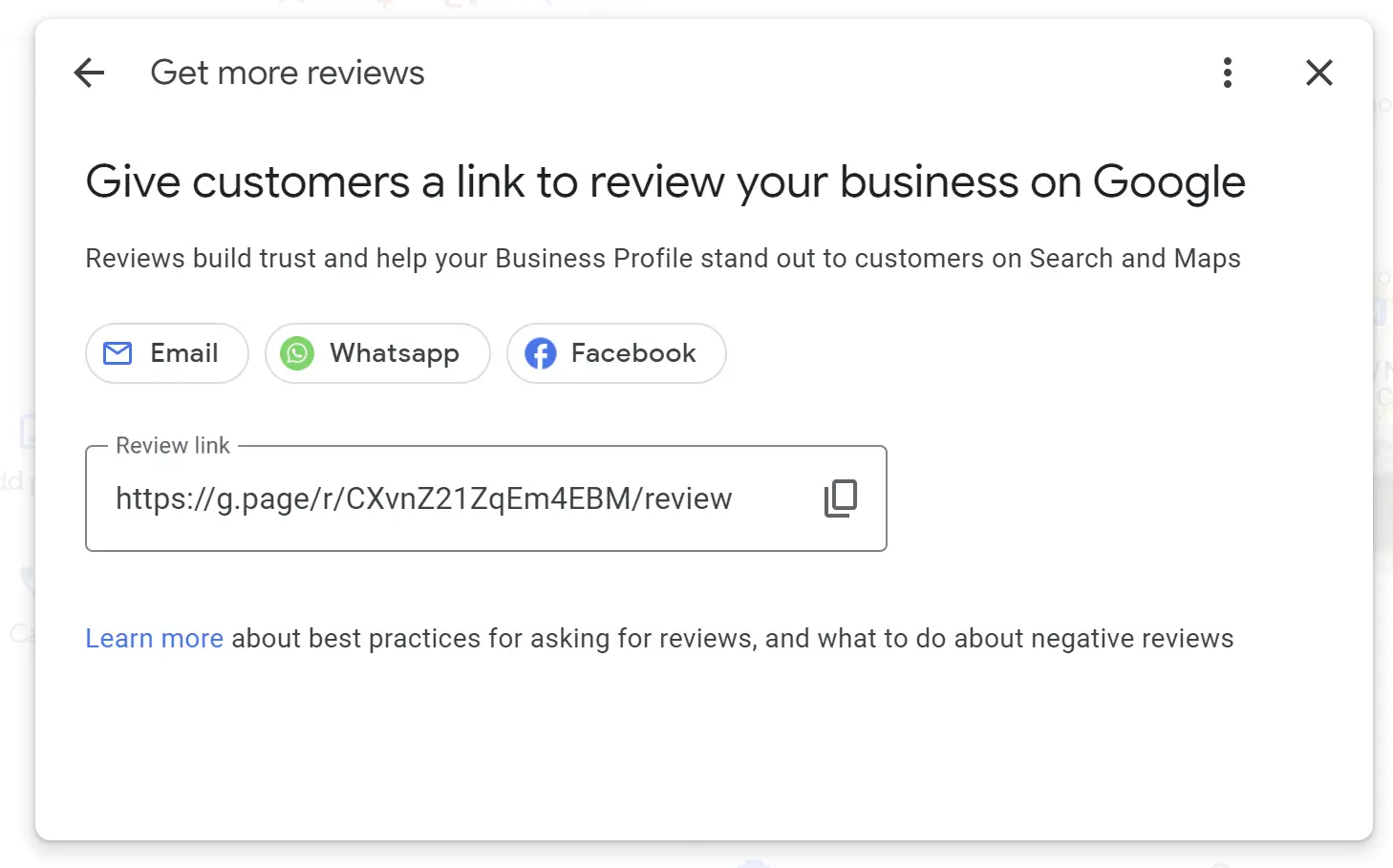Click the Email envelope icon
This screenshot has height=868, width=1393.
point(117,353)
